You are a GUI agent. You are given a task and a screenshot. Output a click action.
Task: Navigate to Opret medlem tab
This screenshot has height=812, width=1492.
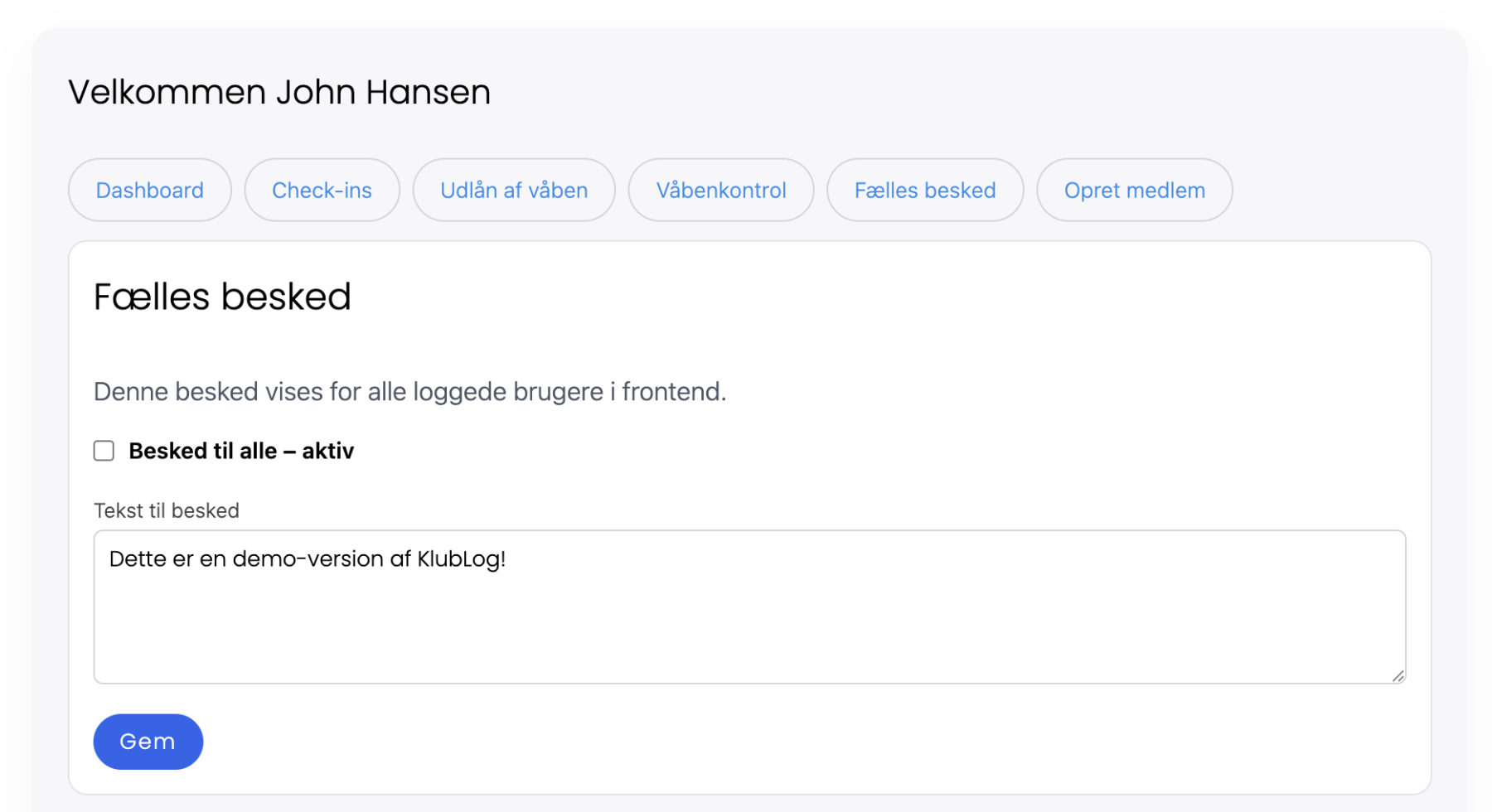point(1134,191)
